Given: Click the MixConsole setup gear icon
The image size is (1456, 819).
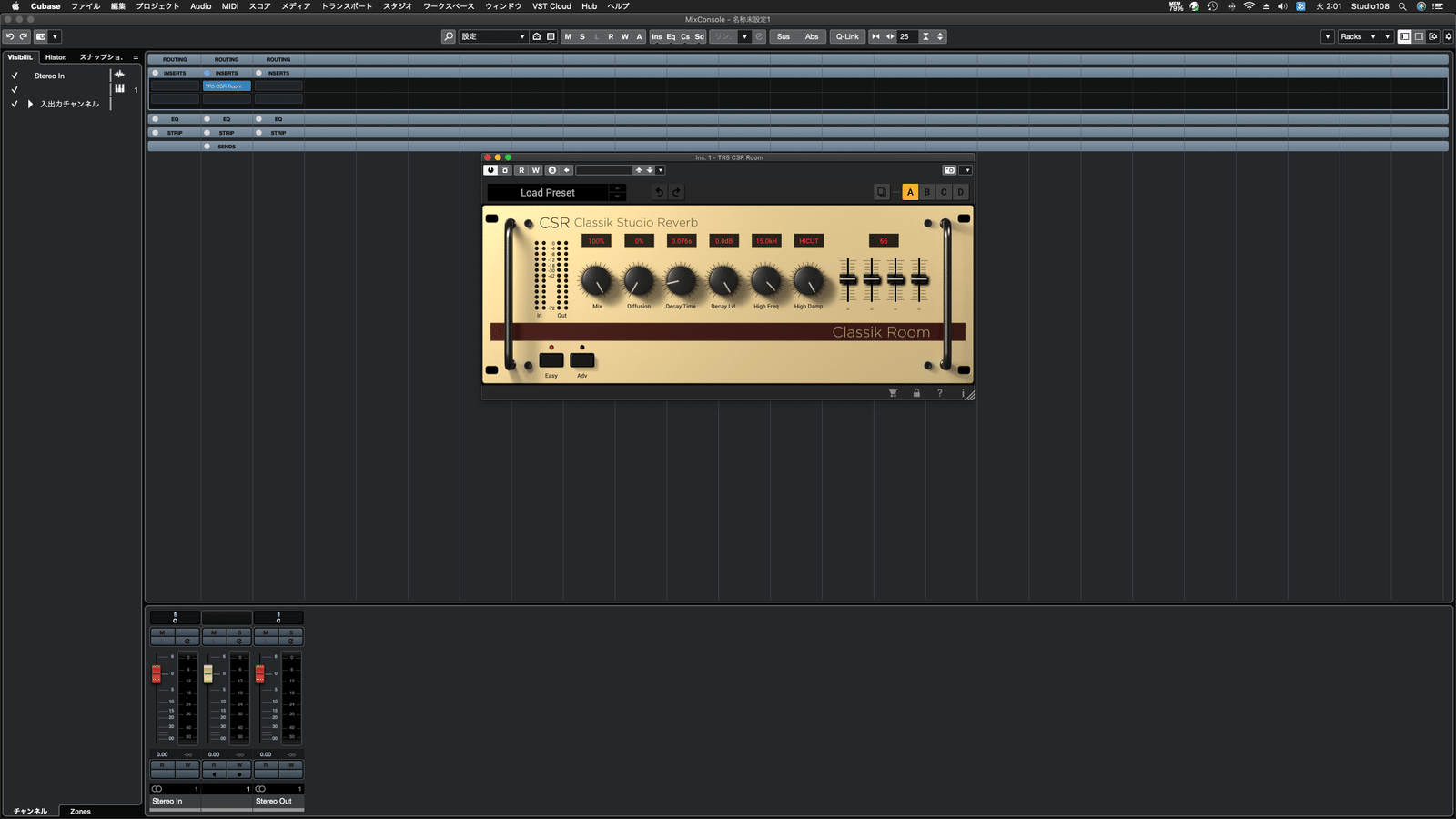Looking at the screenshot, I should coord(1448,36).
